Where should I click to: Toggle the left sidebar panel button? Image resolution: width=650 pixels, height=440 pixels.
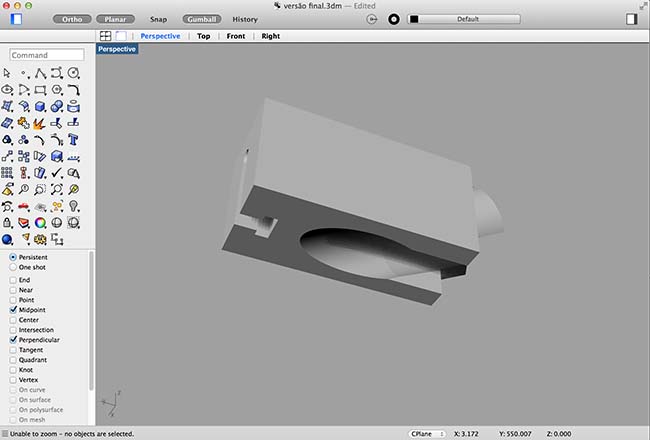point(16,19)
